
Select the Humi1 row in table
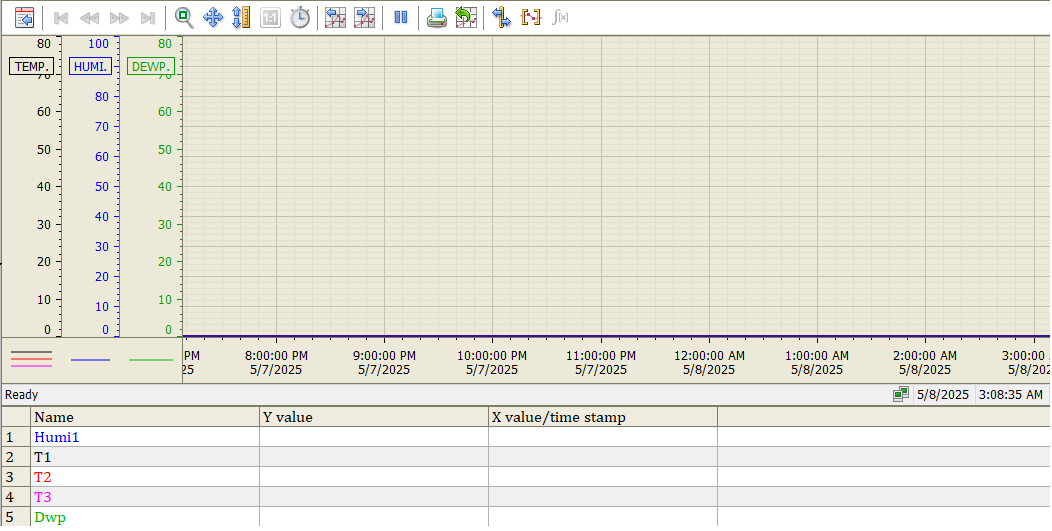(x=56, y=437)
